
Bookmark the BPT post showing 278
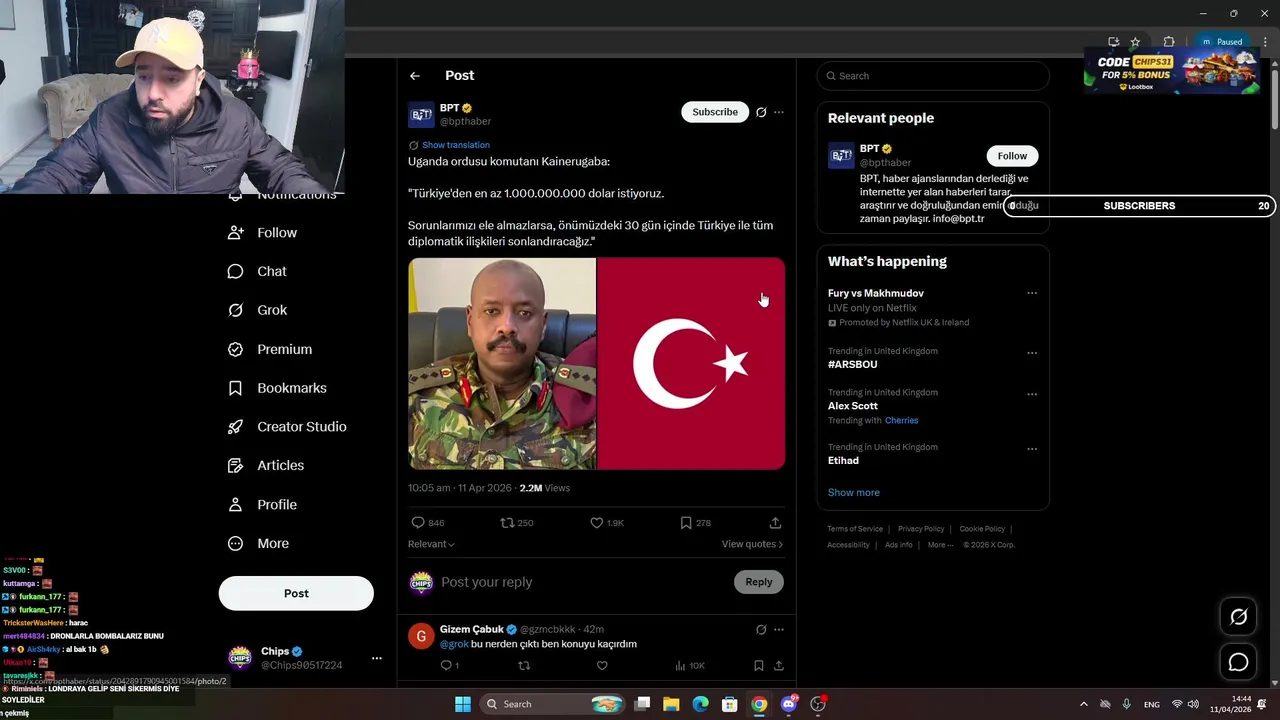click(x=695, y=523)
